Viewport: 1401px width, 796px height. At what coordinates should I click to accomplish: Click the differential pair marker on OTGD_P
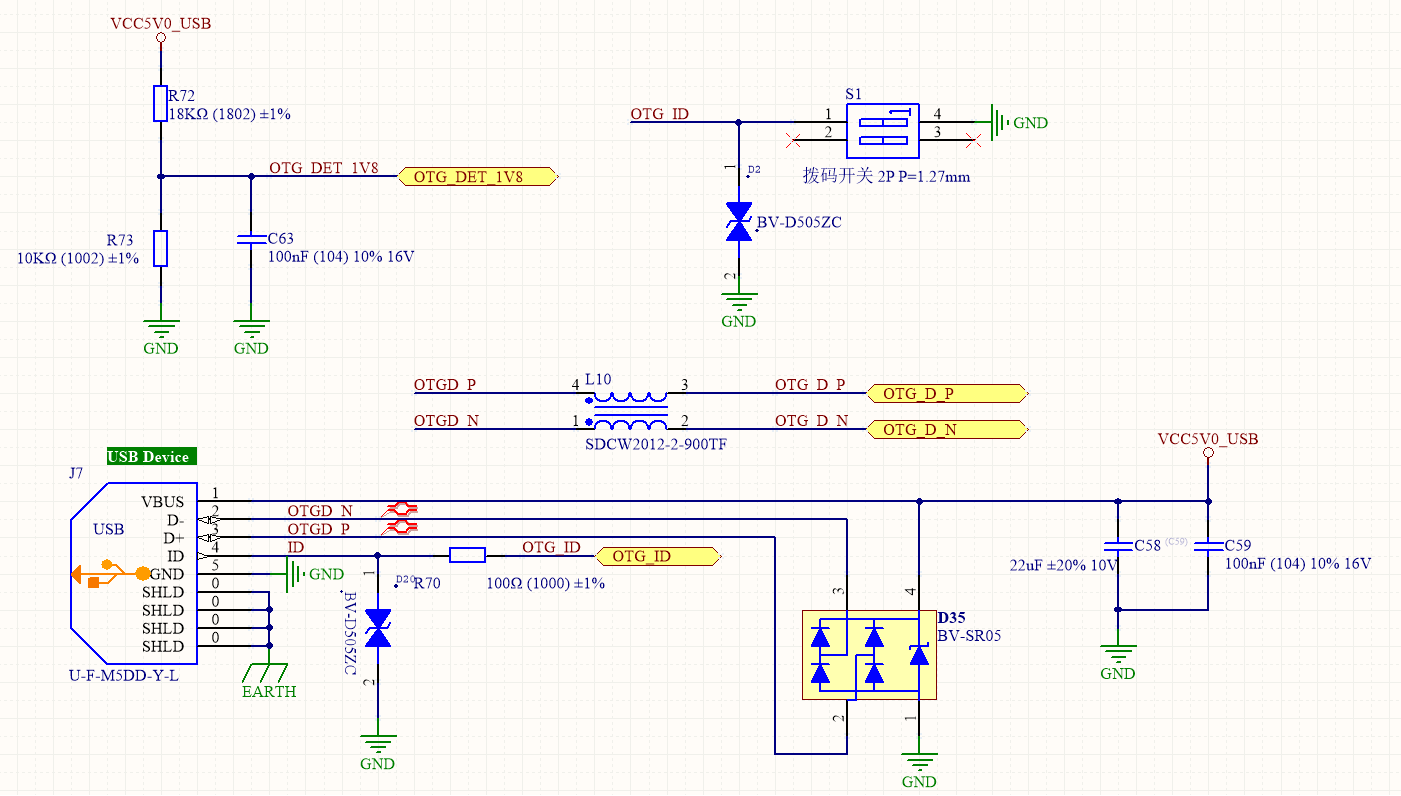402,525
